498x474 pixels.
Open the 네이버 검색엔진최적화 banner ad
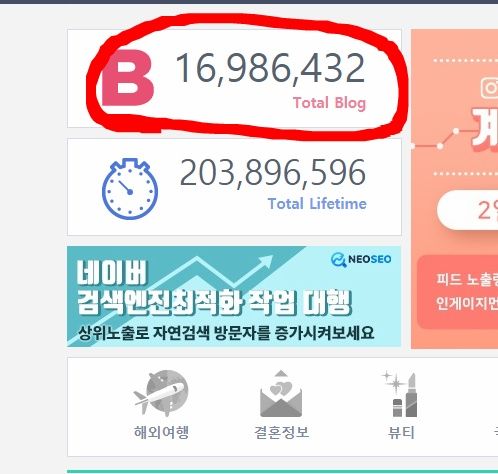pyautogui.click(x=234, y=296)
